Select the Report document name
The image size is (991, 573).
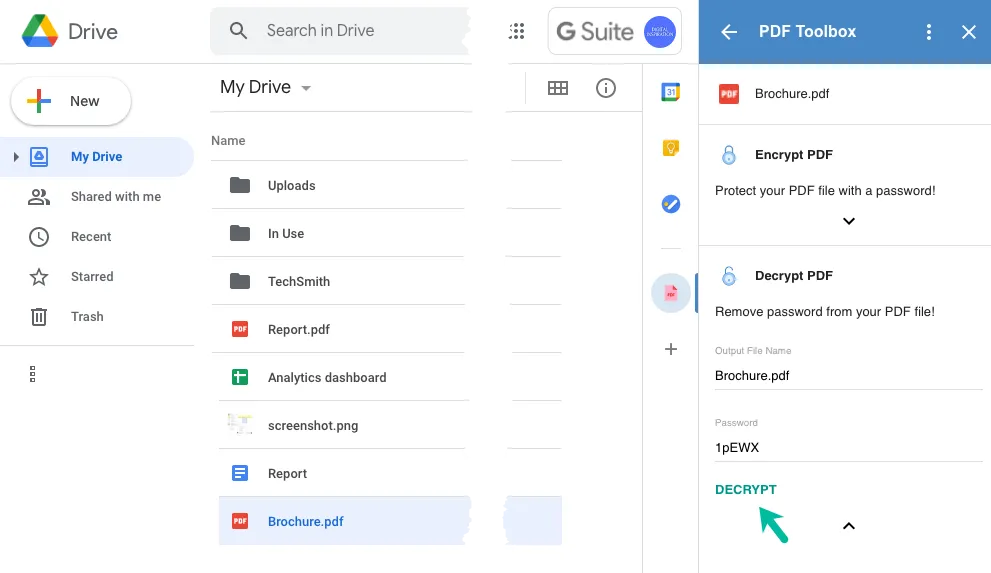pos(288,474)
